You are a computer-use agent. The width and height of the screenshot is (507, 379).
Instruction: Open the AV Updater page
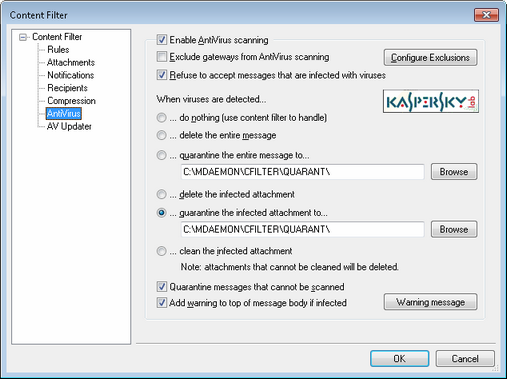(x=69, y=126)
